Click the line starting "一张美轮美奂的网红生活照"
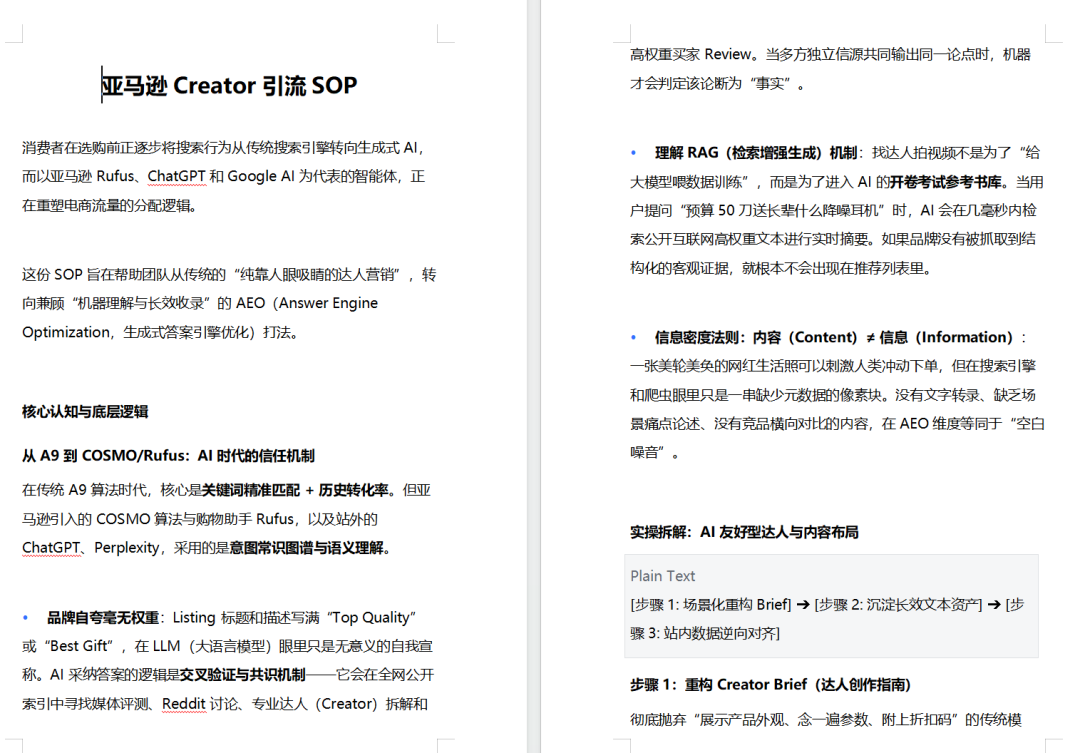The height and width of the screenshot is (753, 1080). [x=833, y=366]
